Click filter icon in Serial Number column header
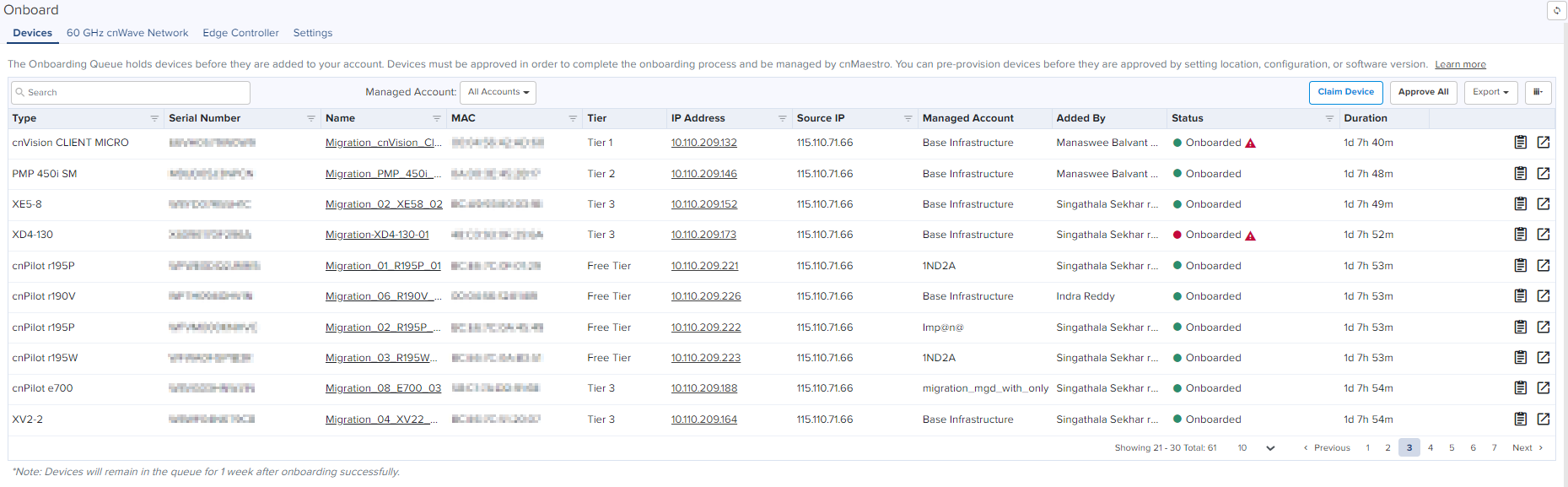1568x487 pixels. tap(311, 119)
